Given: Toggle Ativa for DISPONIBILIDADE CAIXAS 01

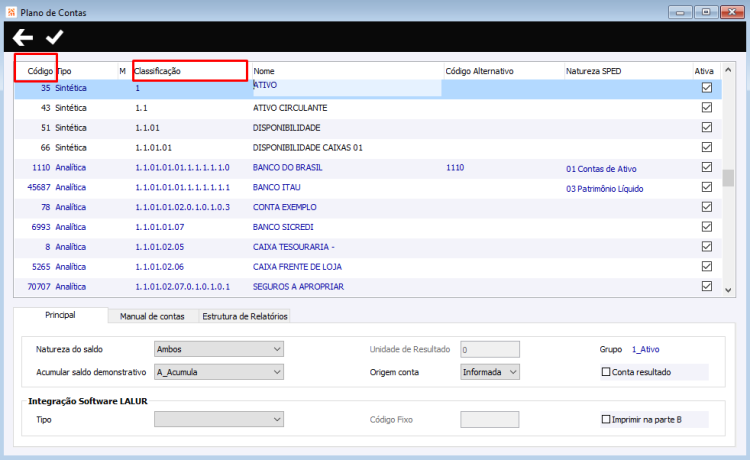Looking at the screenshot, I should [x=706, y=147].
